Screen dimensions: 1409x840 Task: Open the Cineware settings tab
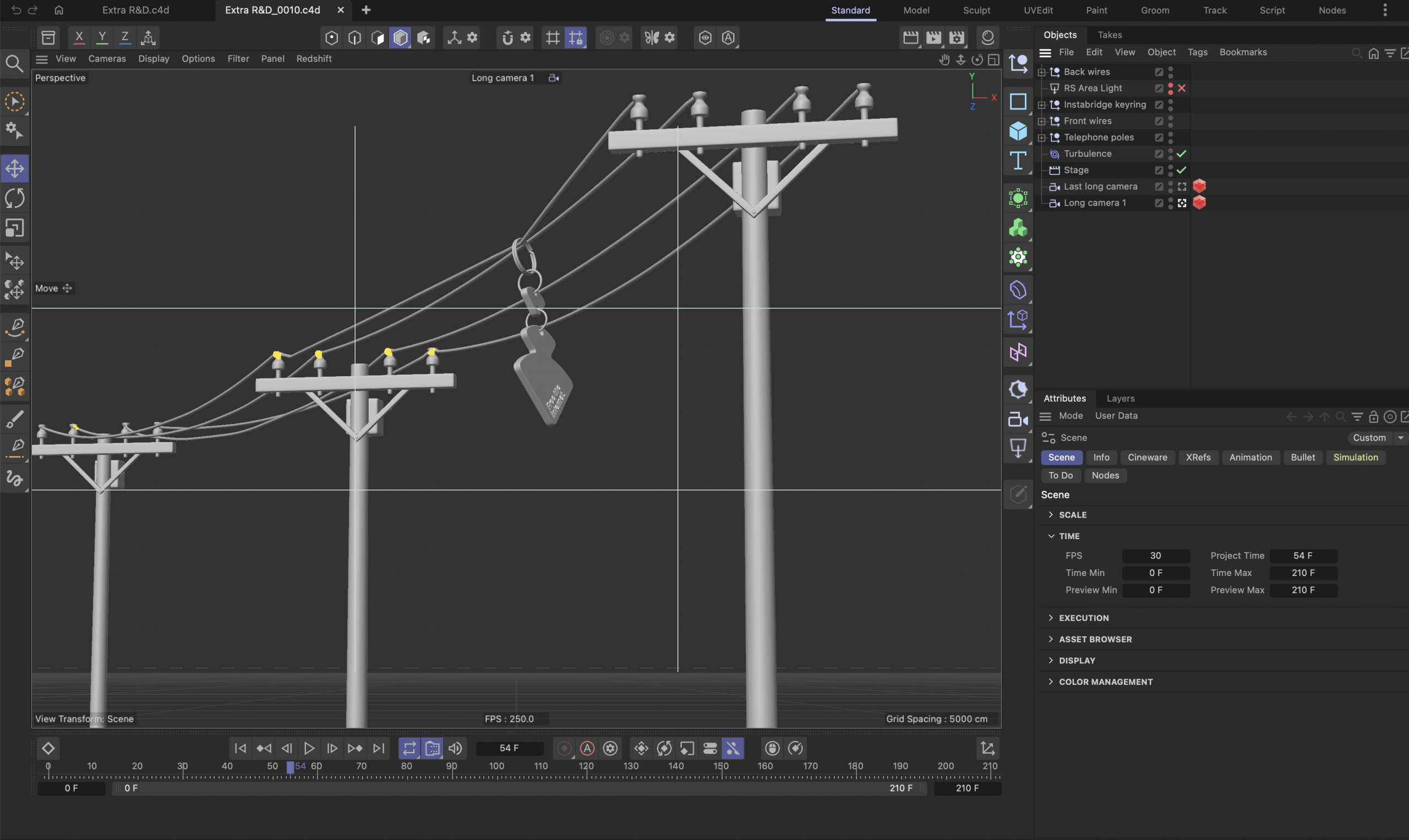click(1147, 457)
